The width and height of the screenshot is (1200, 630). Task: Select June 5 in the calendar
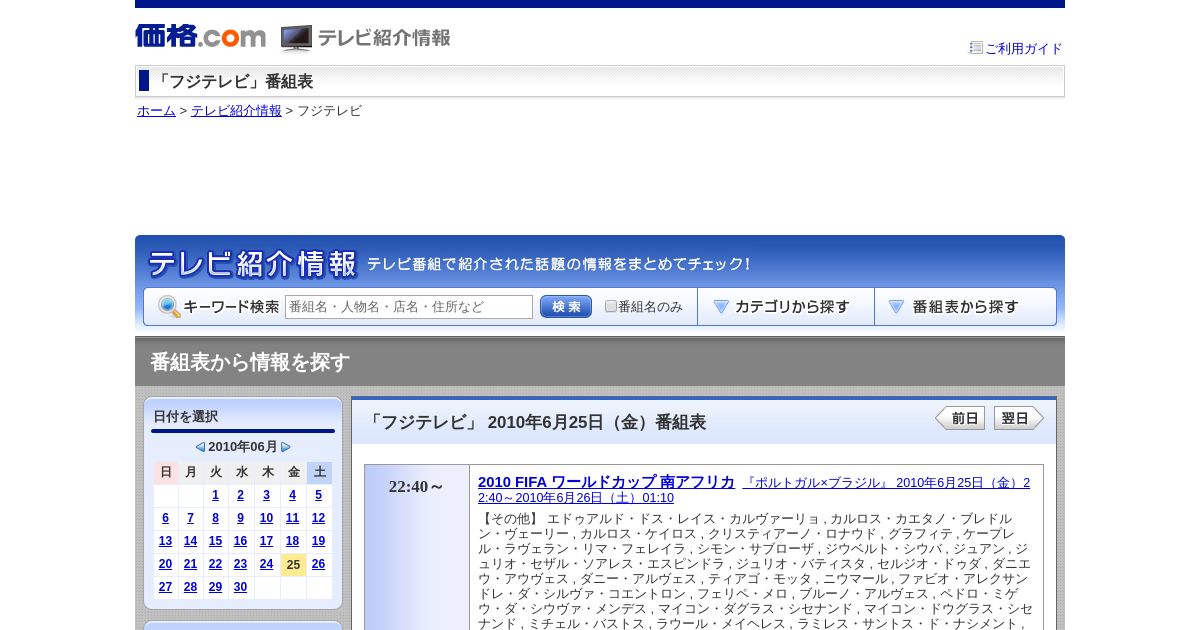(x=318, y=495)
